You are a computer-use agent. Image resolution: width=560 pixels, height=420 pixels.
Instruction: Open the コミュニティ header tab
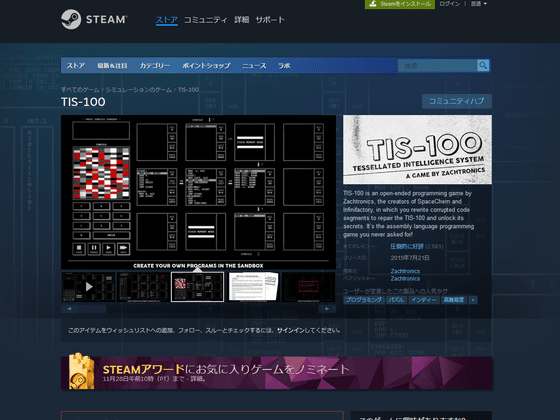(x=205, y=20)
